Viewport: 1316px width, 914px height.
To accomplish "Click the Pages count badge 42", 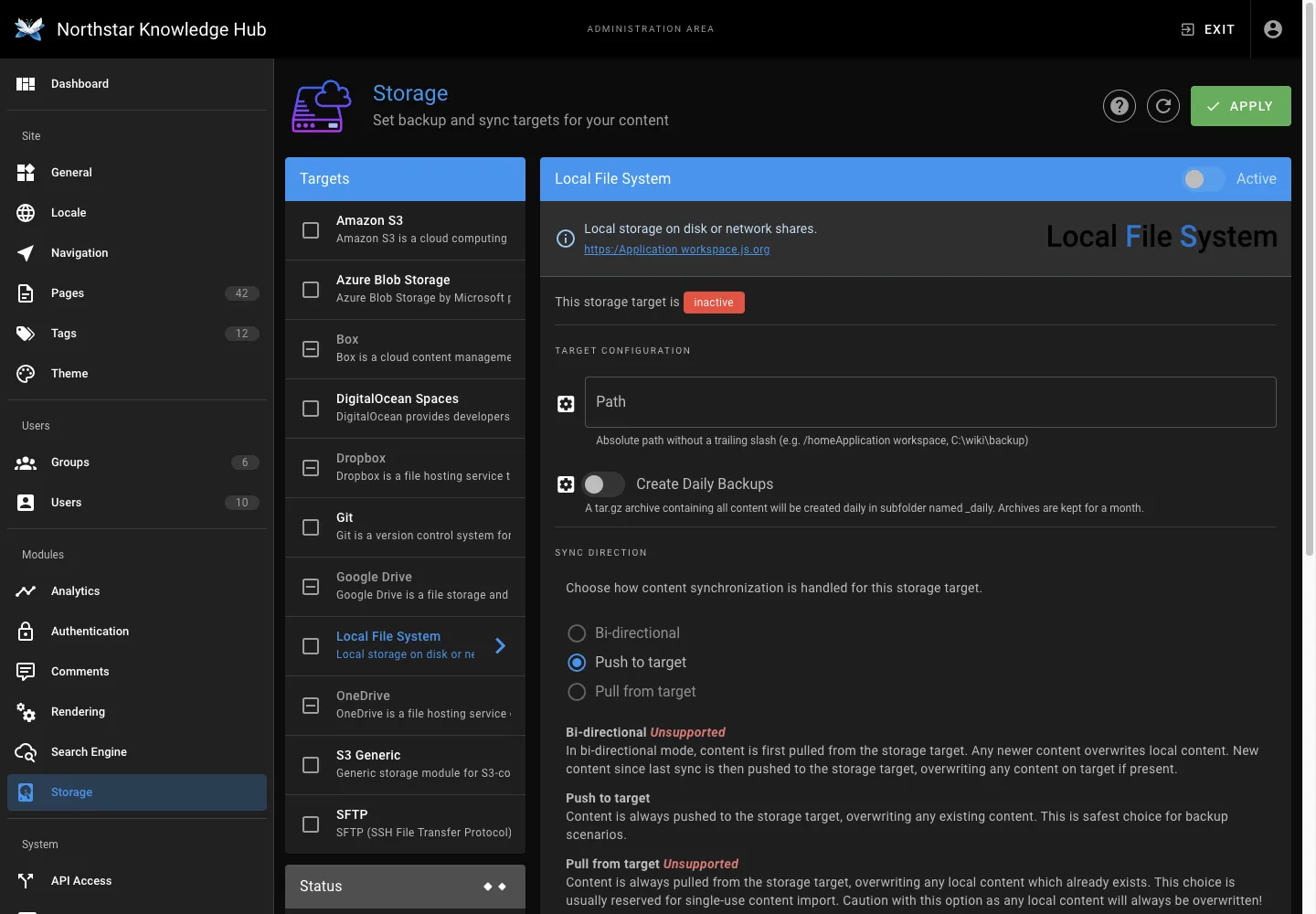I will click(242, 293).
